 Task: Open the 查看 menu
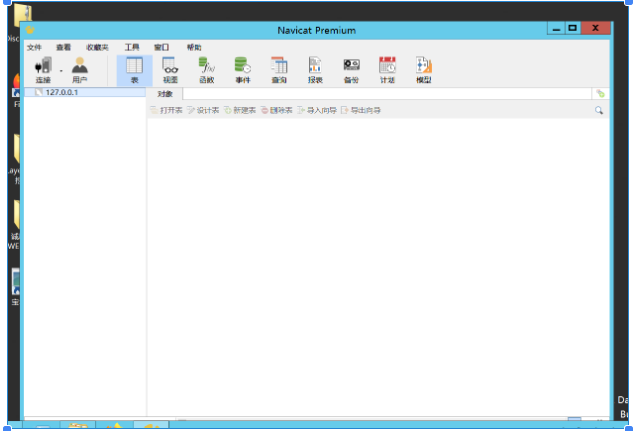(63, 48)
